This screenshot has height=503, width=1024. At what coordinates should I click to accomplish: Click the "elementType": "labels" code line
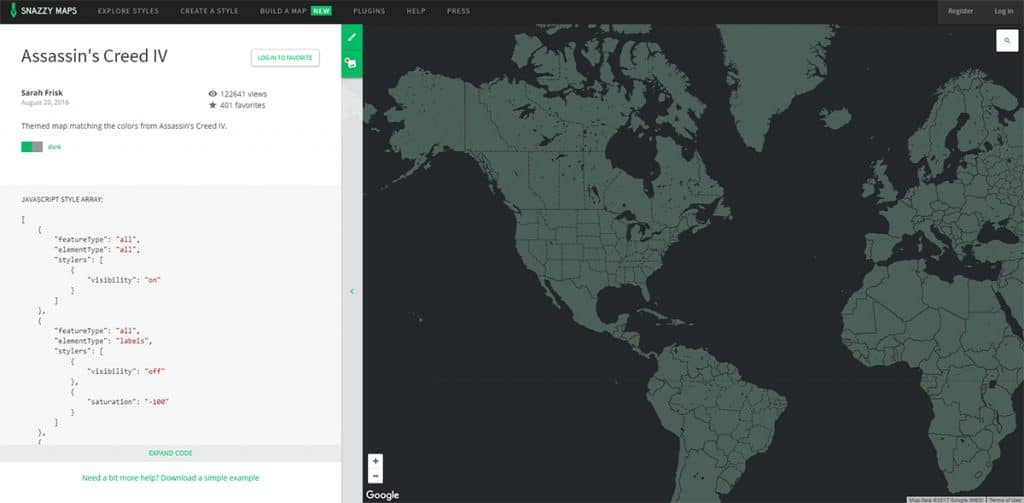coord(103,341)
